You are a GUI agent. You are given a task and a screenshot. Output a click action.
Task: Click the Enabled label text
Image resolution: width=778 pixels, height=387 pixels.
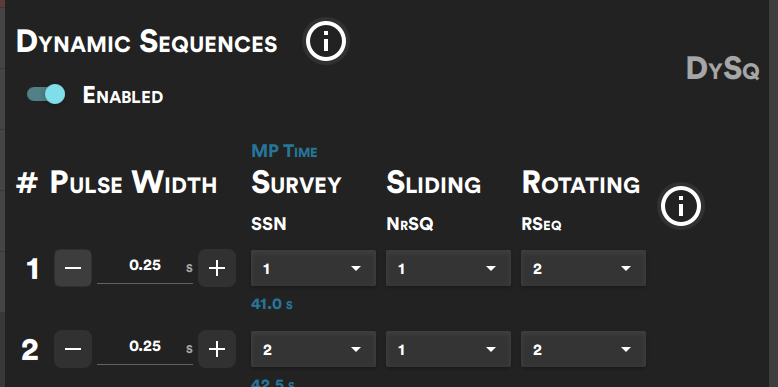click(123, 95)
